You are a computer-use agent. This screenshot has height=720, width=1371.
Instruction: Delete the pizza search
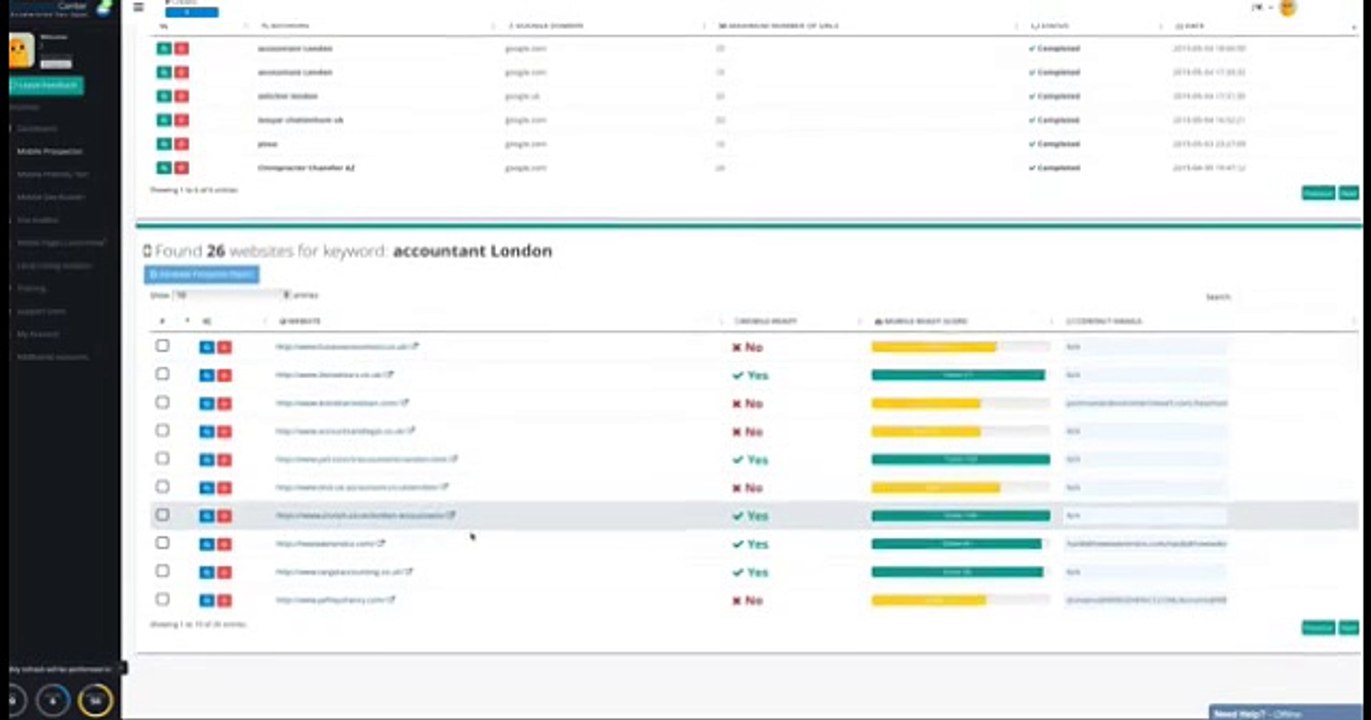(181, 144)
